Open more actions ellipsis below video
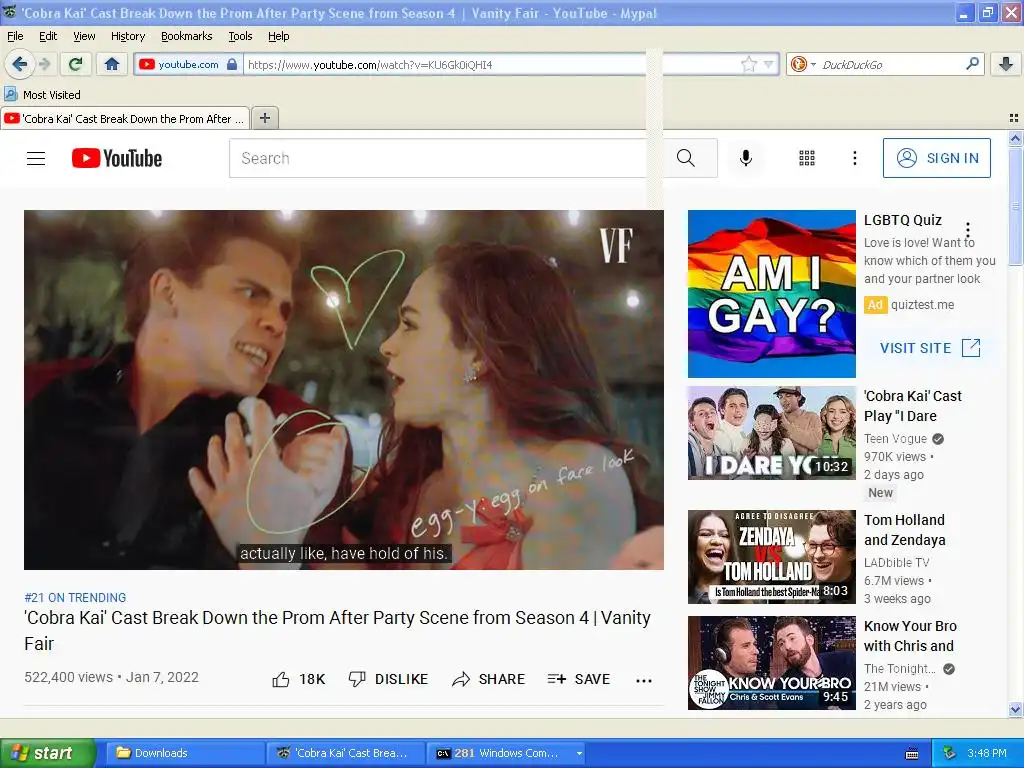The height and width of the screenshot is (768, 1024). 644,680
